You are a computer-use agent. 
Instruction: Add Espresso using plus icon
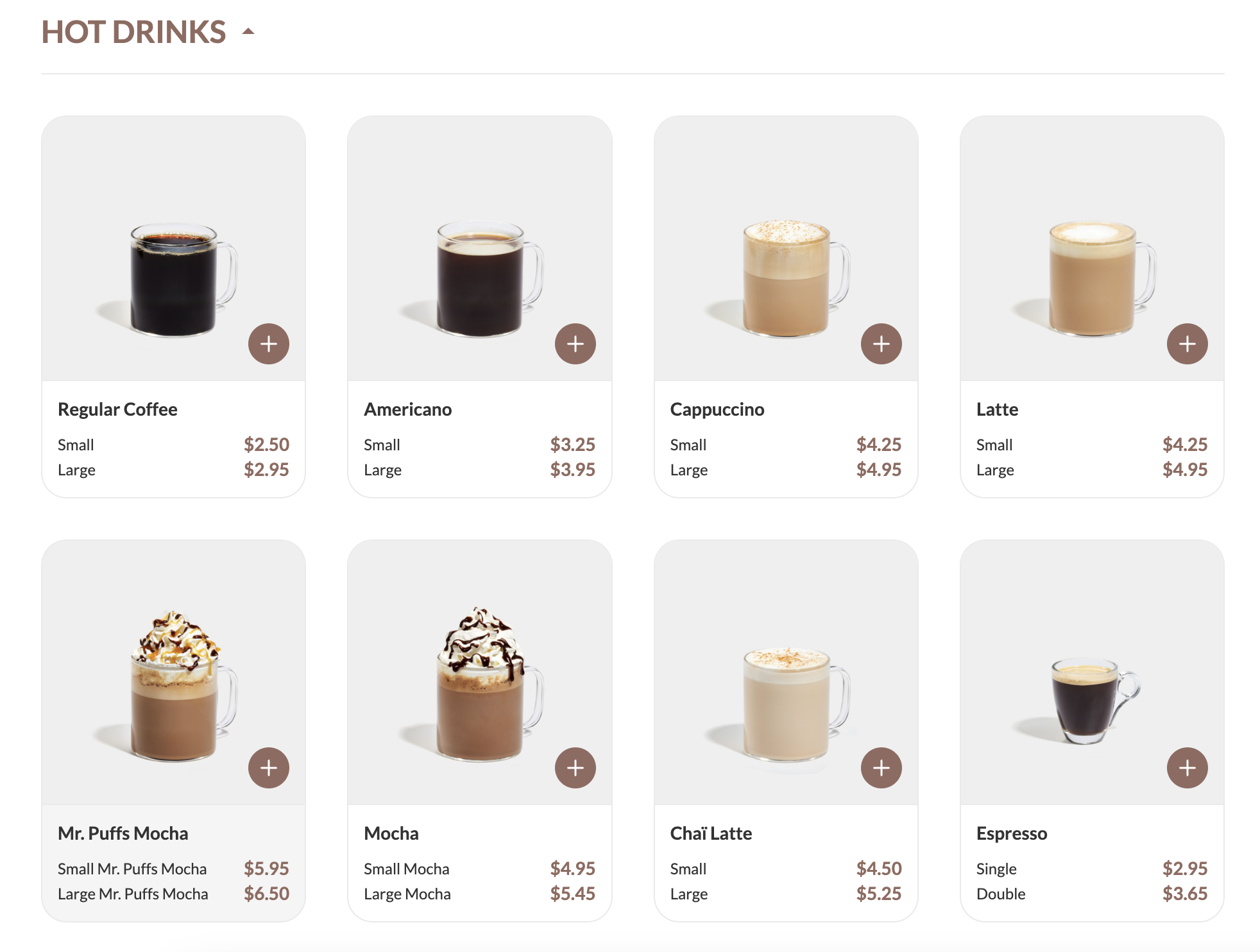(x=1187, y=768)
